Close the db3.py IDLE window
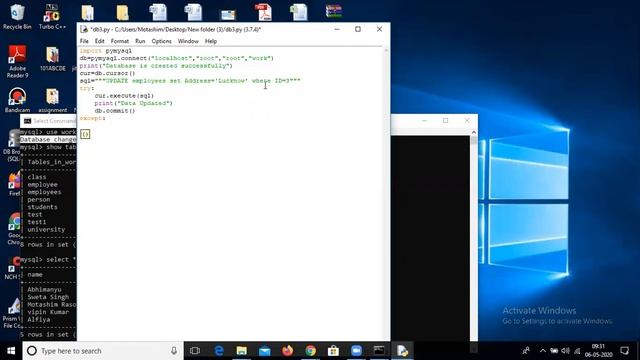This screenshot has width=640, height=360. [379, 29]
